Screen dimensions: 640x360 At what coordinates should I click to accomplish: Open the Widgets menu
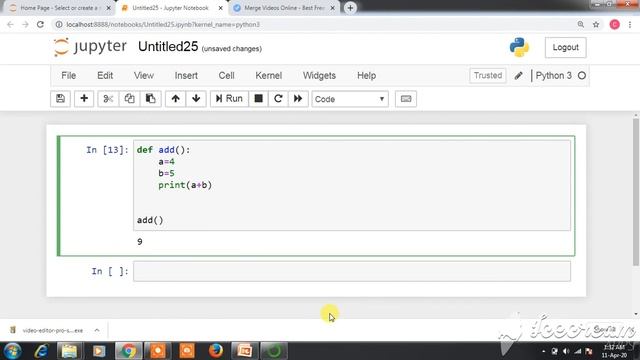(319, 76)
